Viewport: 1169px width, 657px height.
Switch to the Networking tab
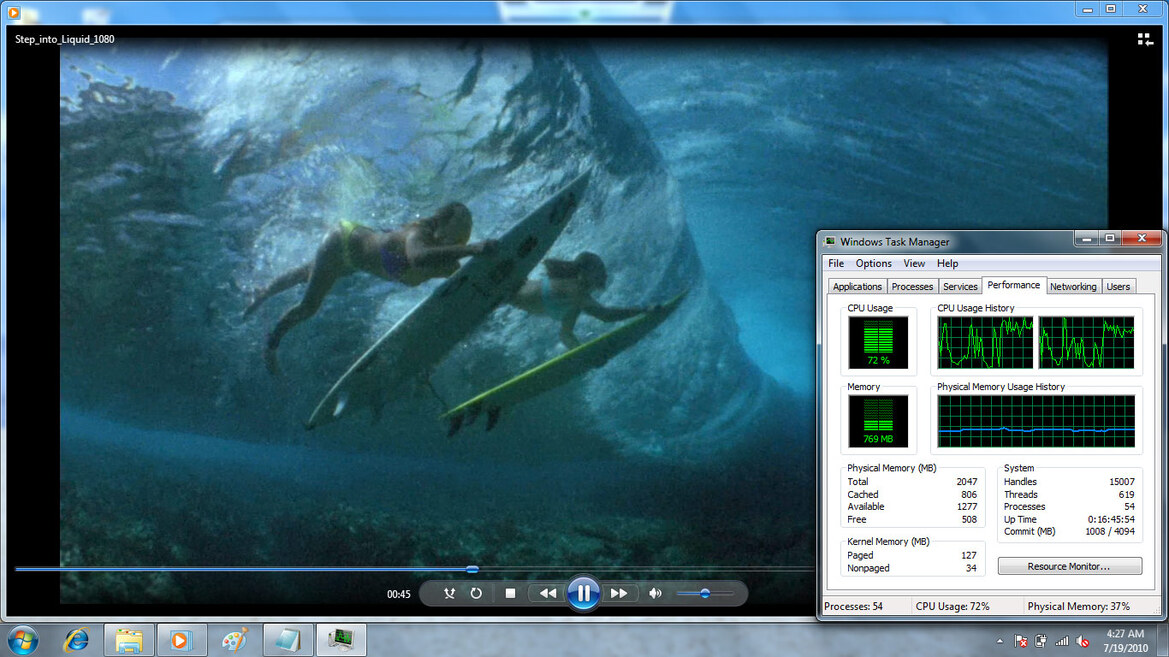[x=1073, y=286]
